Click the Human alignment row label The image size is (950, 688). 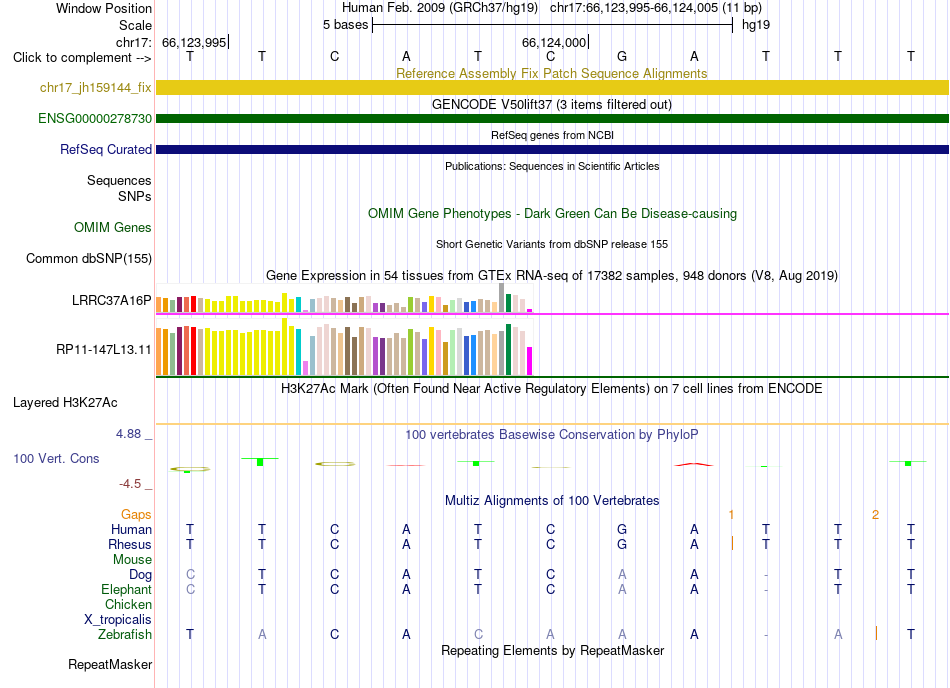coord(131,529)
